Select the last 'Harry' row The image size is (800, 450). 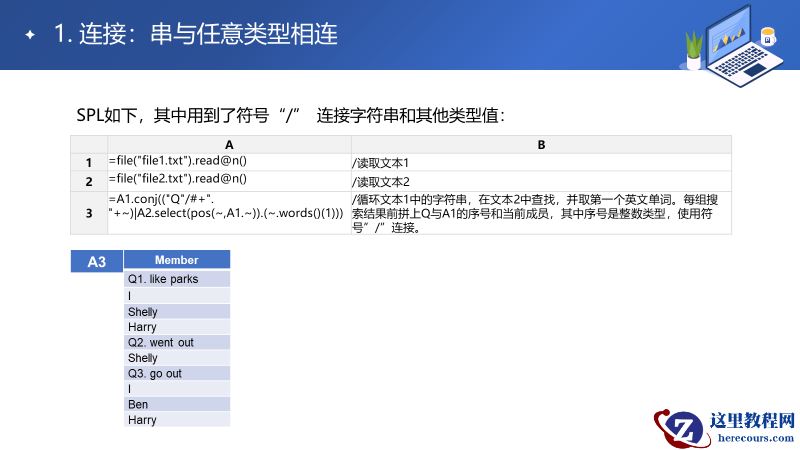point(177,419)
